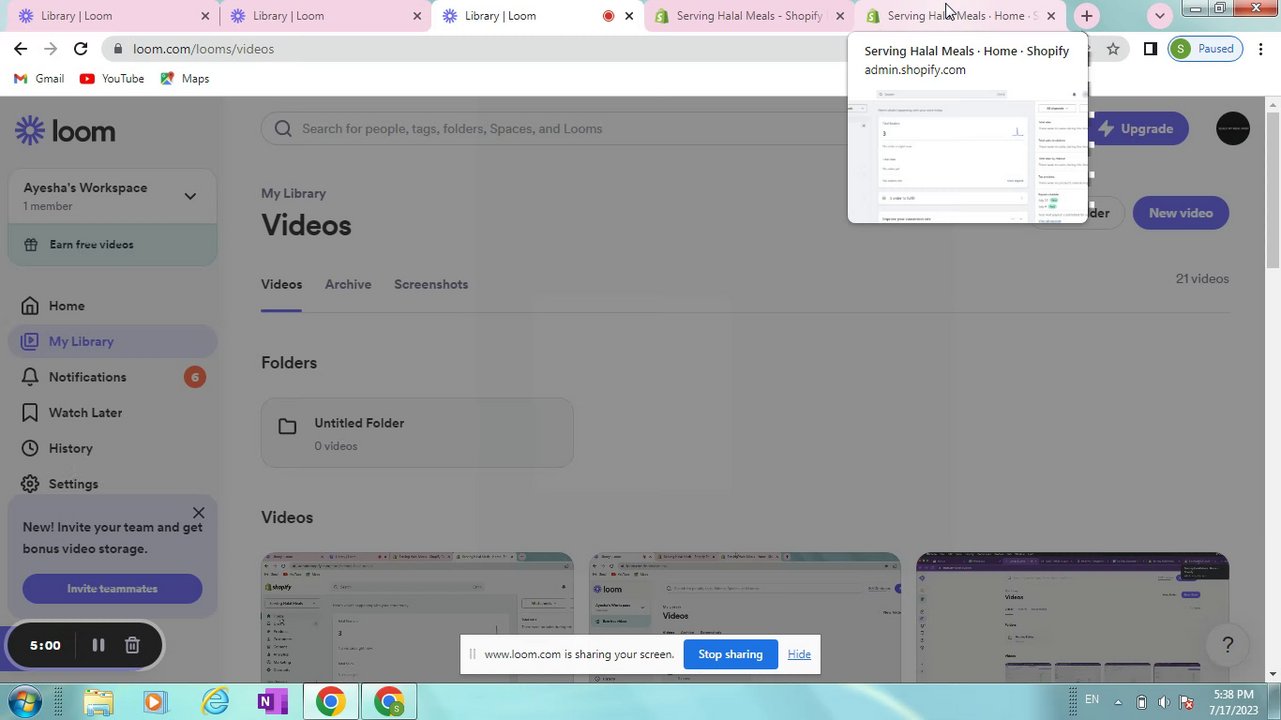1281x720 pixels.
Task: Open the Untitled Folder
Action: 417,433
